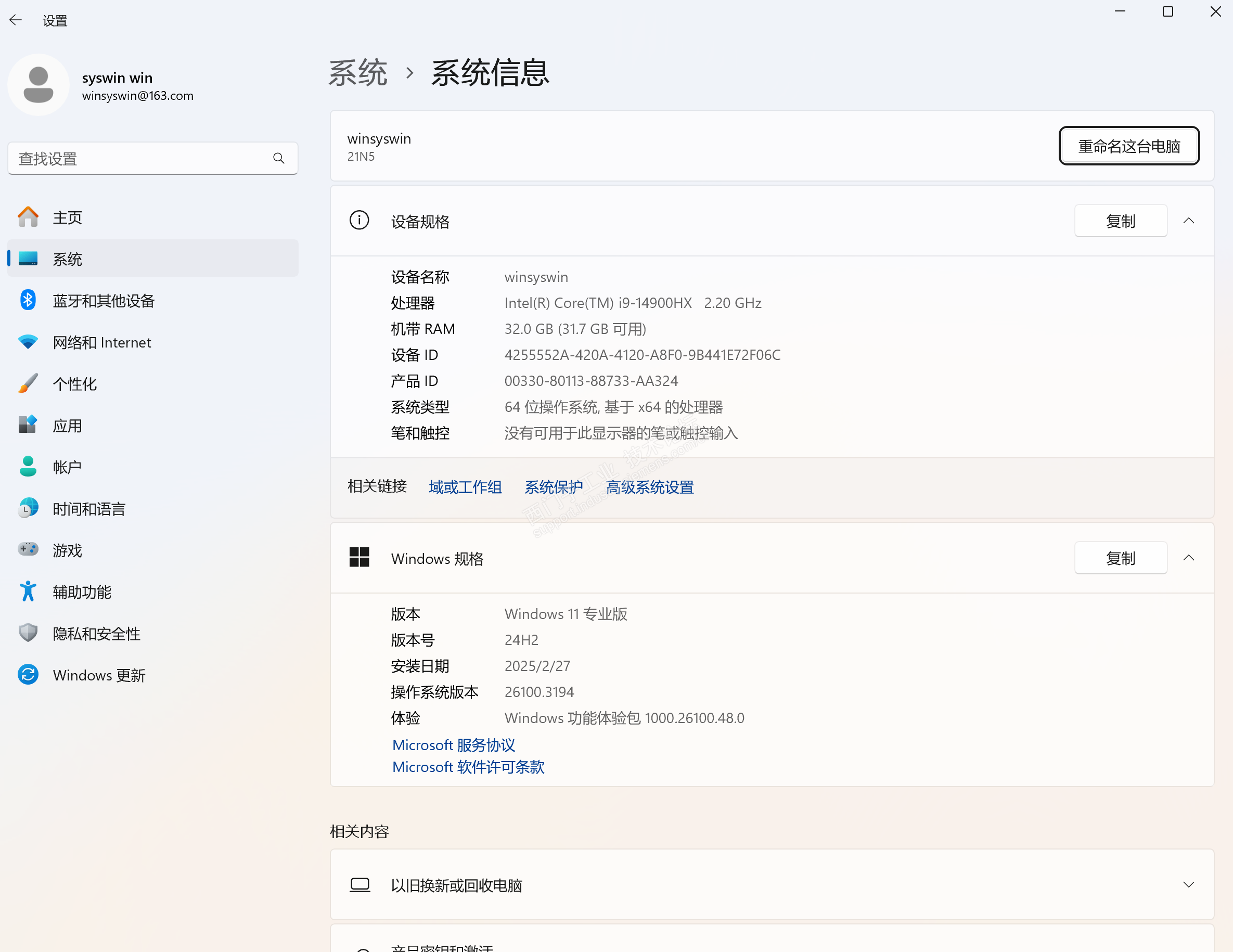Open the Gaming (游戏) controller icon
The width and height of the screenshot is (1233, 952).
[28, 550]
